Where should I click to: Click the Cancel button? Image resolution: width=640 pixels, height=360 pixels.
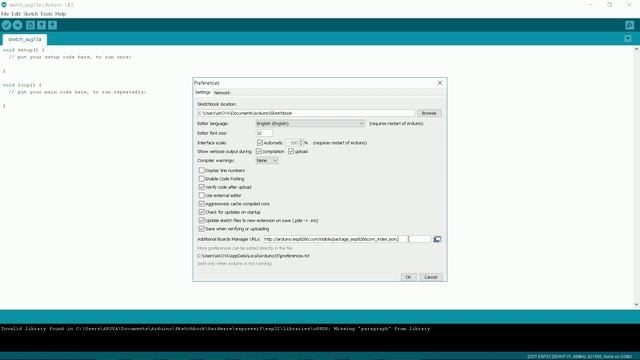[x=431, y=277]
